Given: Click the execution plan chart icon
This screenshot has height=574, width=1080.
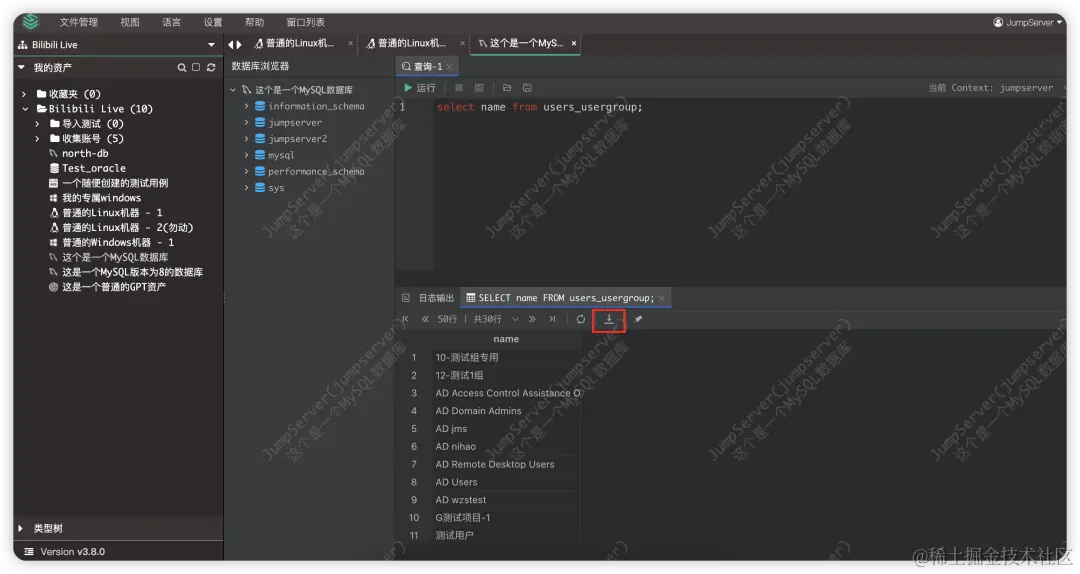Looking at the screenshot, I should point(479,88).
